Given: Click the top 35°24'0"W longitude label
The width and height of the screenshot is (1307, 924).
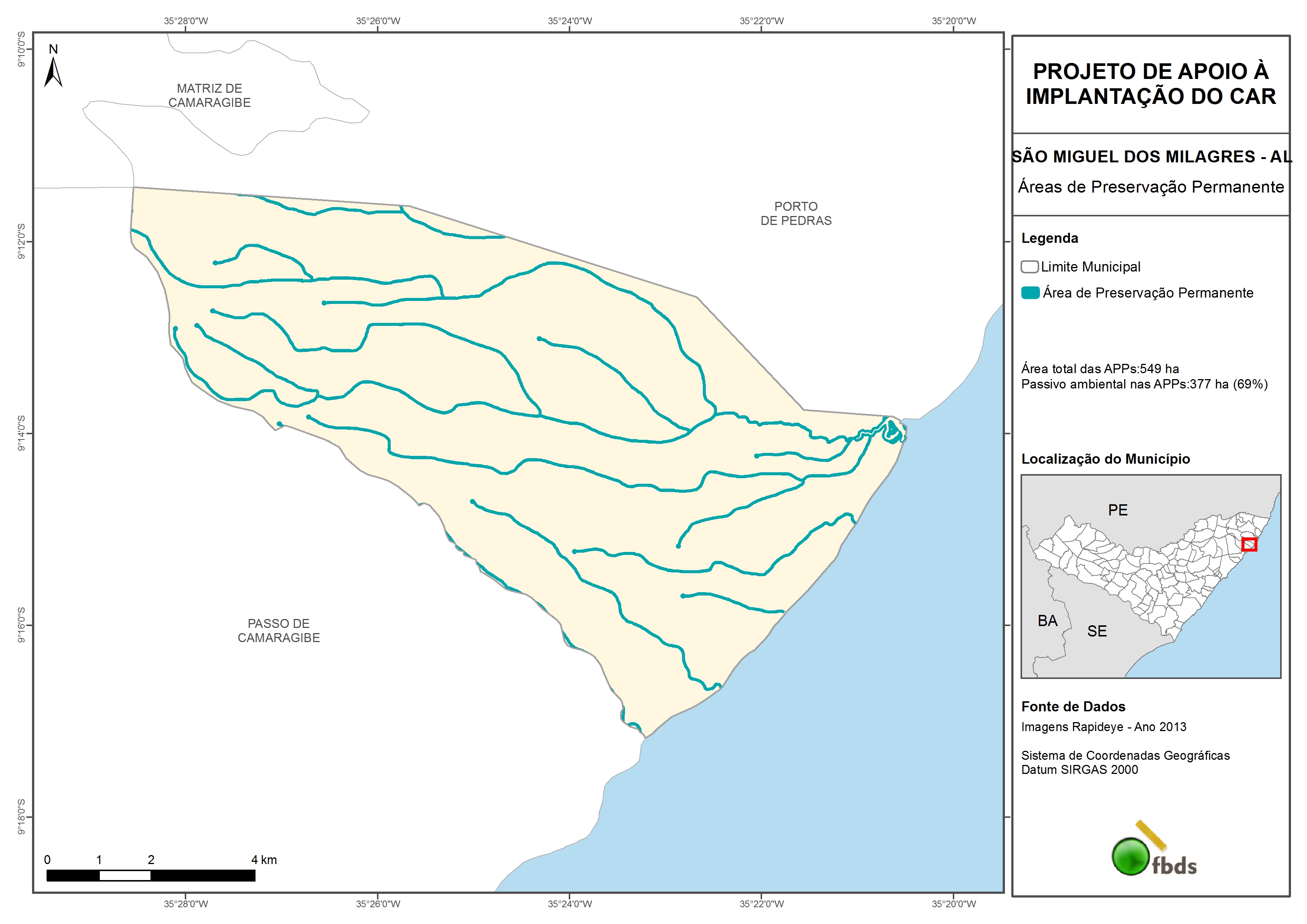Looking at the screenshot, I should pyautogui.click(x=570, y=21).
